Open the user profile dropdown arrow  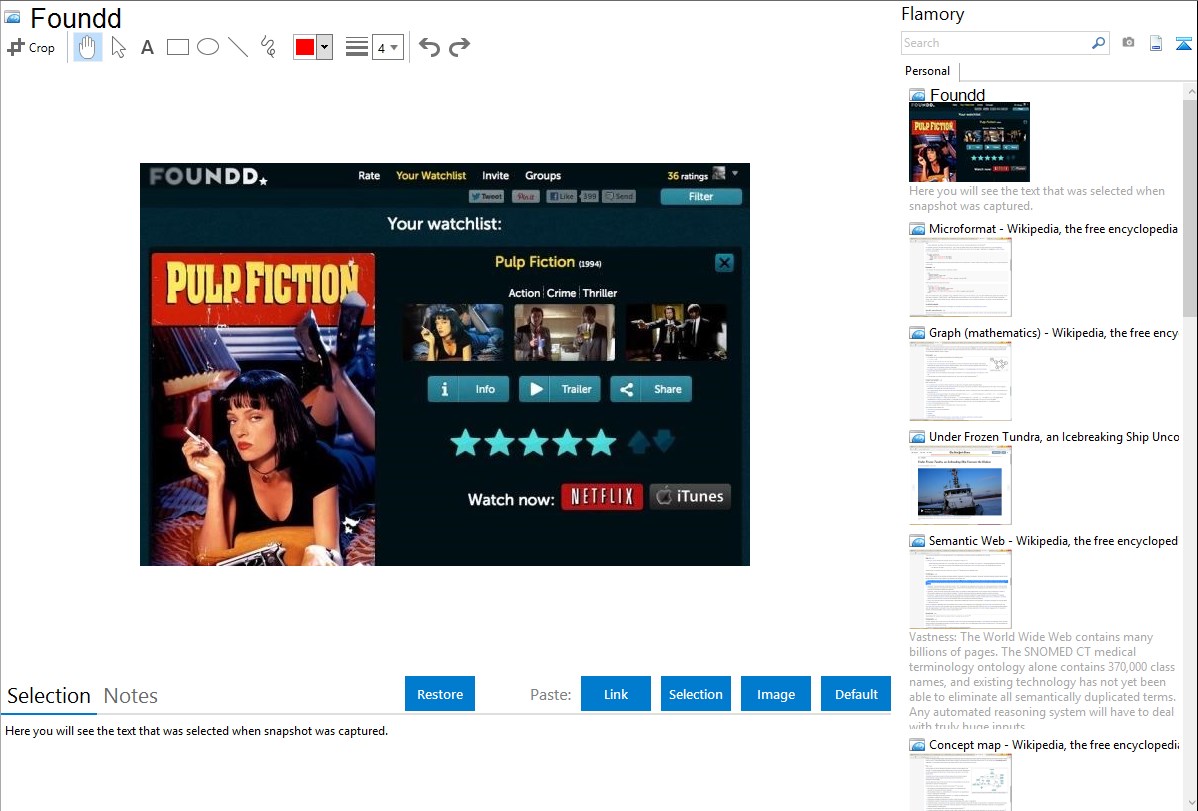tap(735, 174)
